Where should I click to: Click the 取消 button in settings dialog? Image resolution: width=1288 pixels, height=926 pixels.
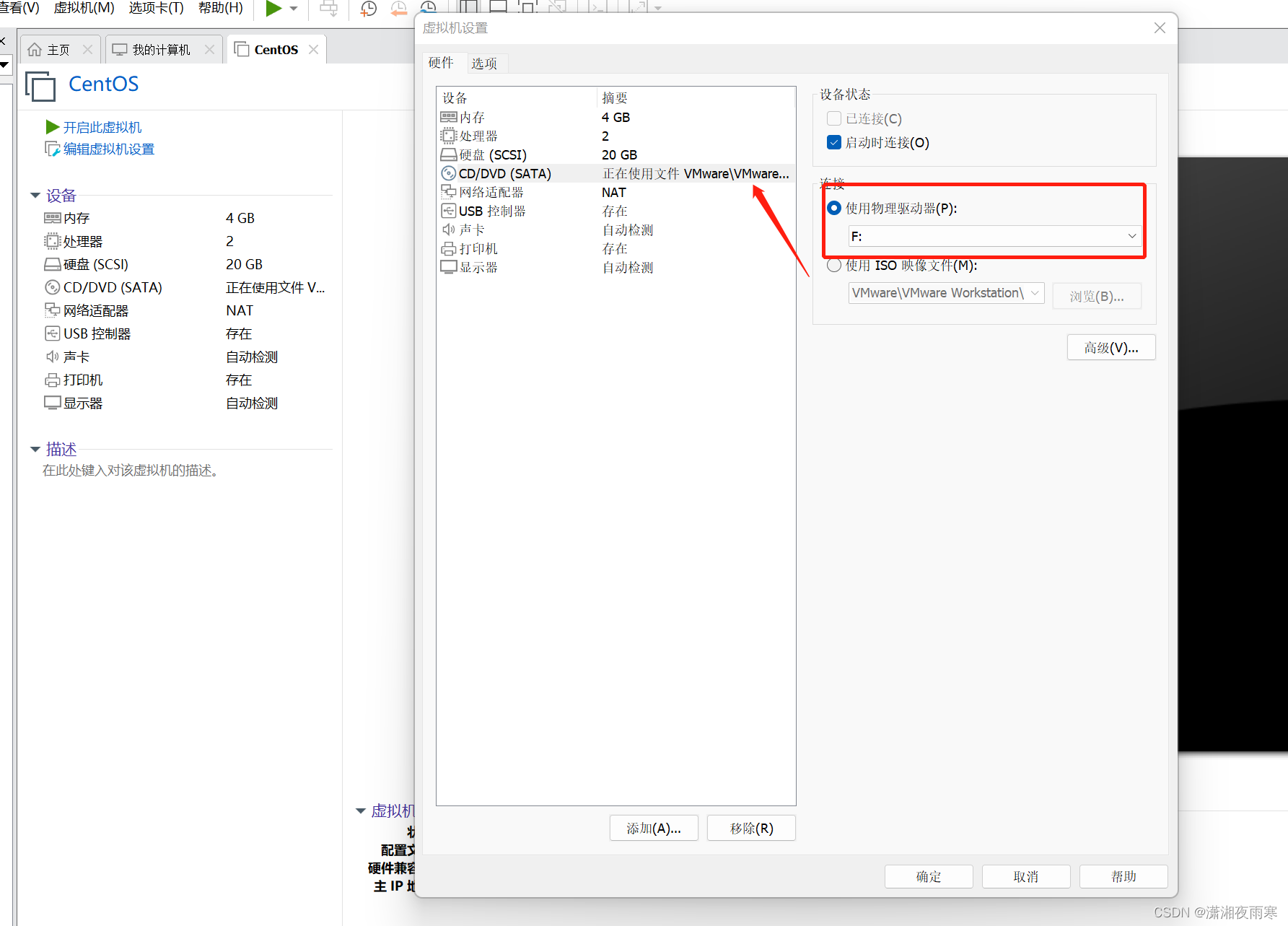(1026, 876)
